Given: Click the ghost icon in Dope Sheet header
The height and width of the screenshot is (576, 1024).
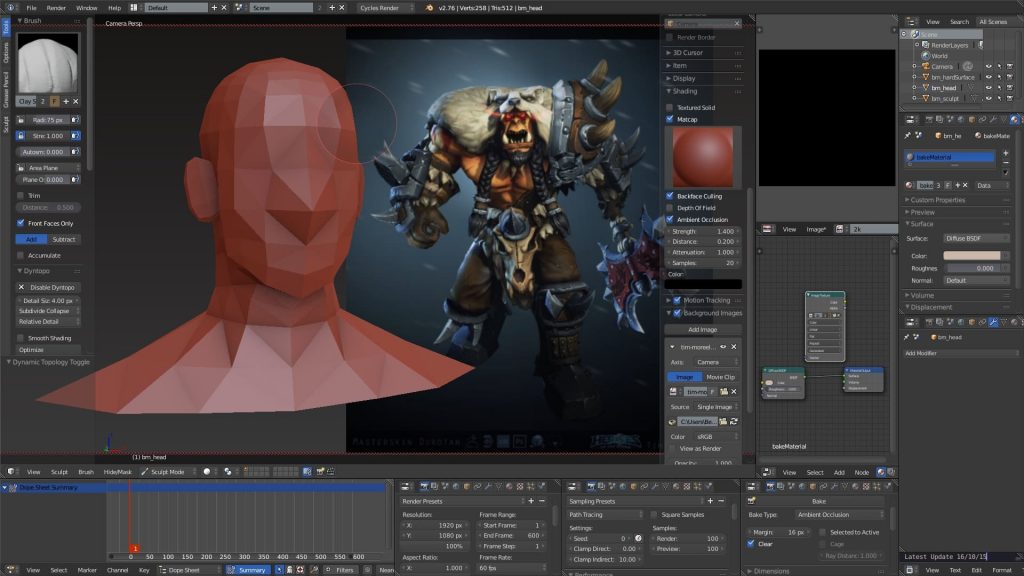Looking at the screenshot, I should coord(289,570).
